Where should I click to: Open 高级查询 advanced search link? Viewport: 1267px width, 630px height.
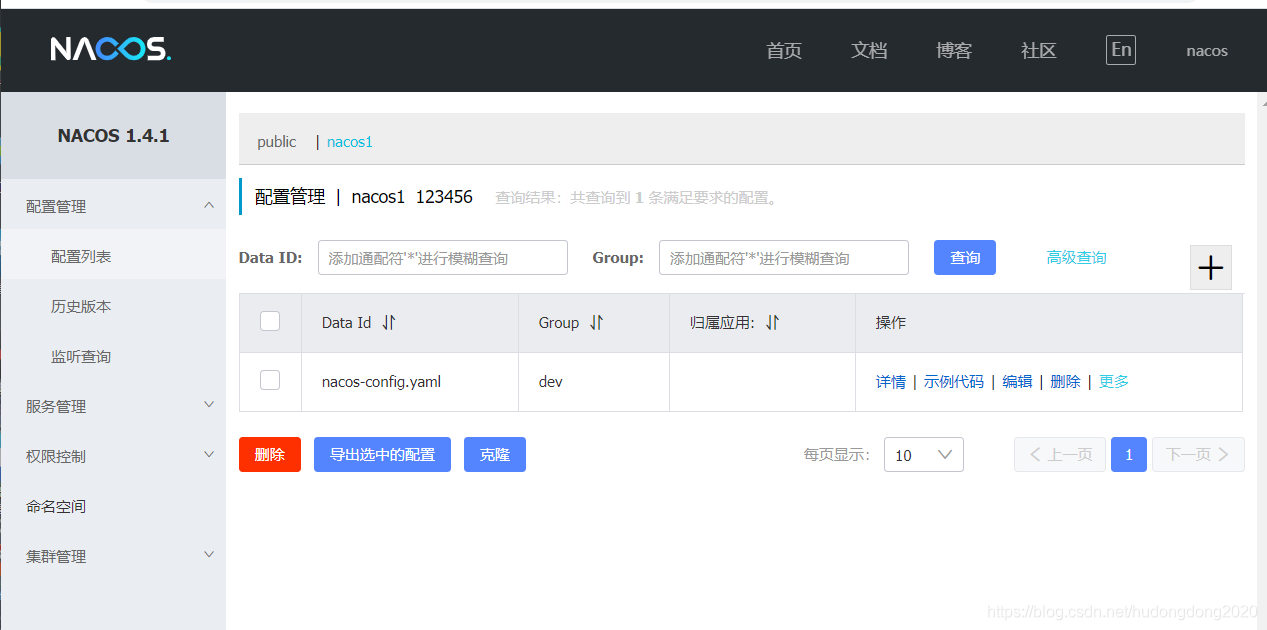click(1076, 257)
